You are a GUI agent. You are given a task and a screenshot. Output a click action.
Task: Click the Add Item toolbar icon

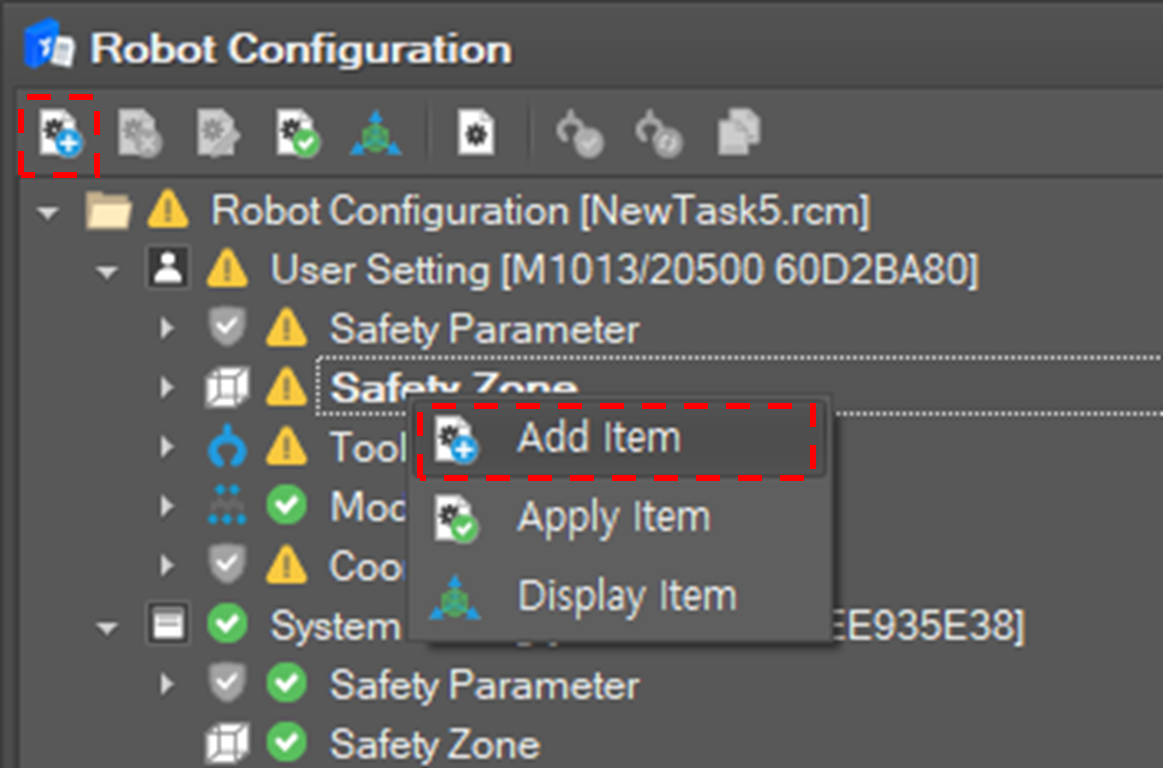coord(58,134)
